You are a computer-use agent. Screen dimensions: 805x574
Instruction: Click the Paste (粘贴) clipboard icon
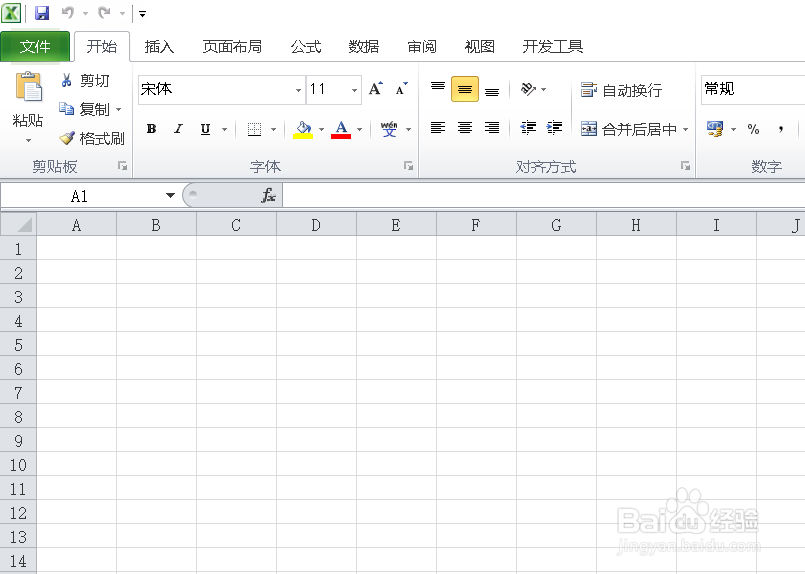pos(29,87)
